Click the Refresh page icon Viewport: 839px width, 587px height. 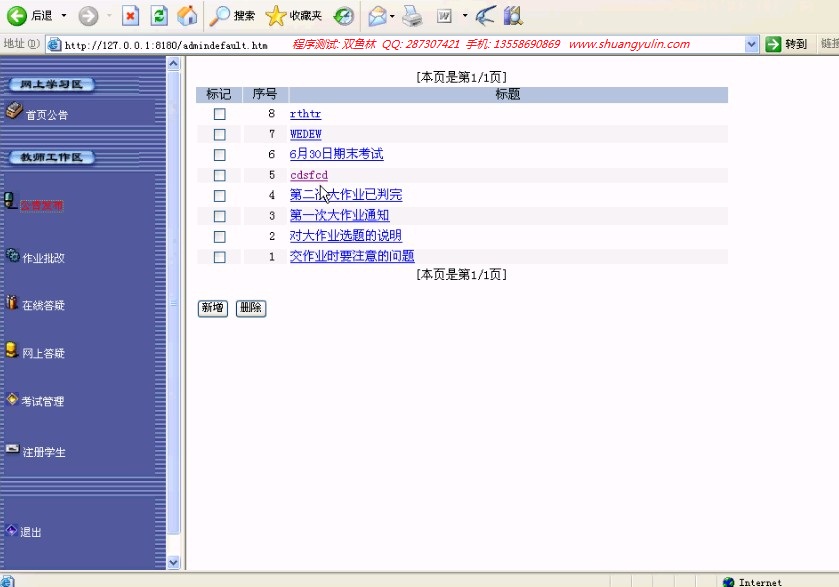[159, 16]
